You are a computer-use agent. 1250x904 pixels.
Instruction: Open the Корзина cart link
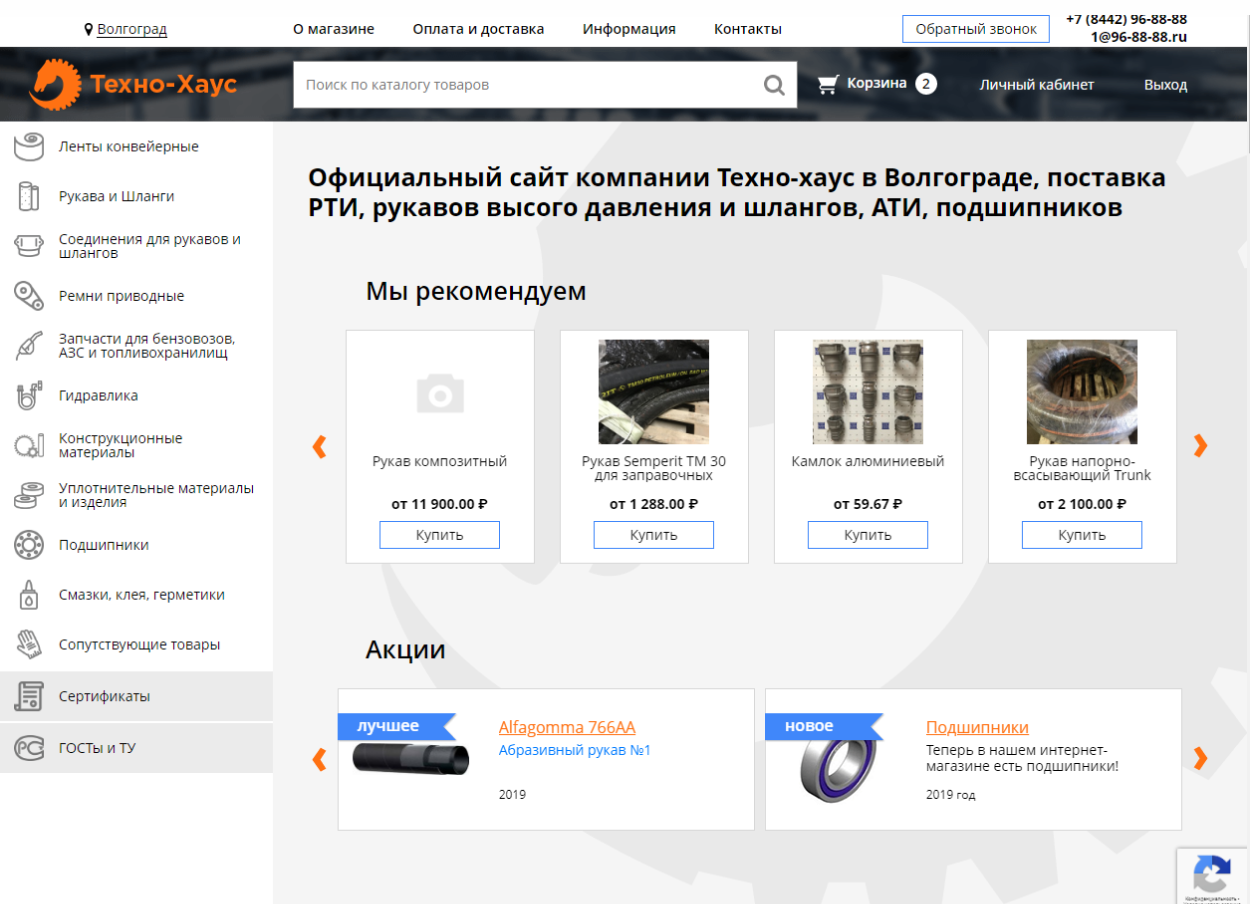point(876,83)
